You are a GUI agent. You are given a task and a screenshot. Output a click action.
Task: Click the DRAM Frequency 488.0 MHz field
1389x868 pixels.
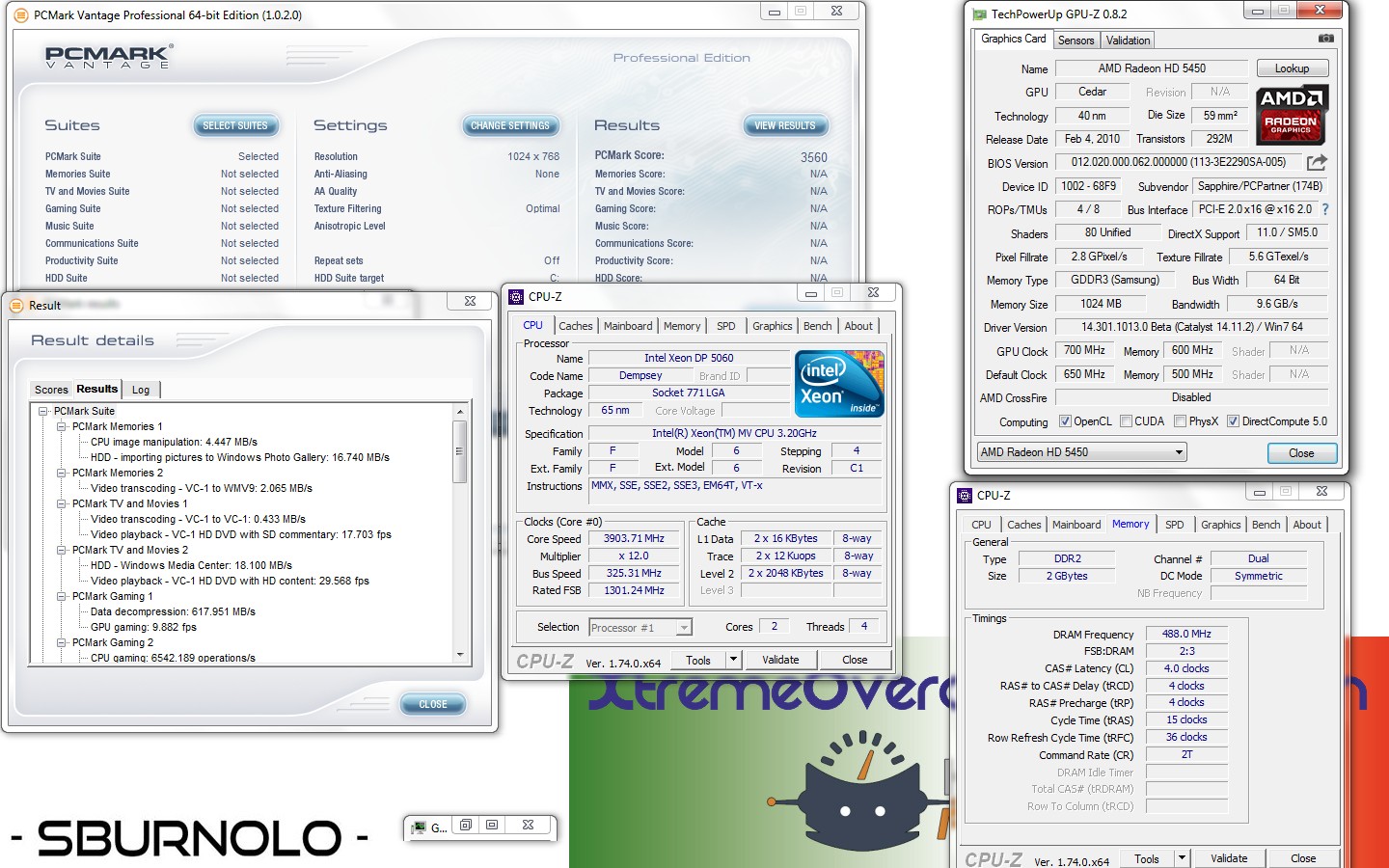click(1186, 634)
